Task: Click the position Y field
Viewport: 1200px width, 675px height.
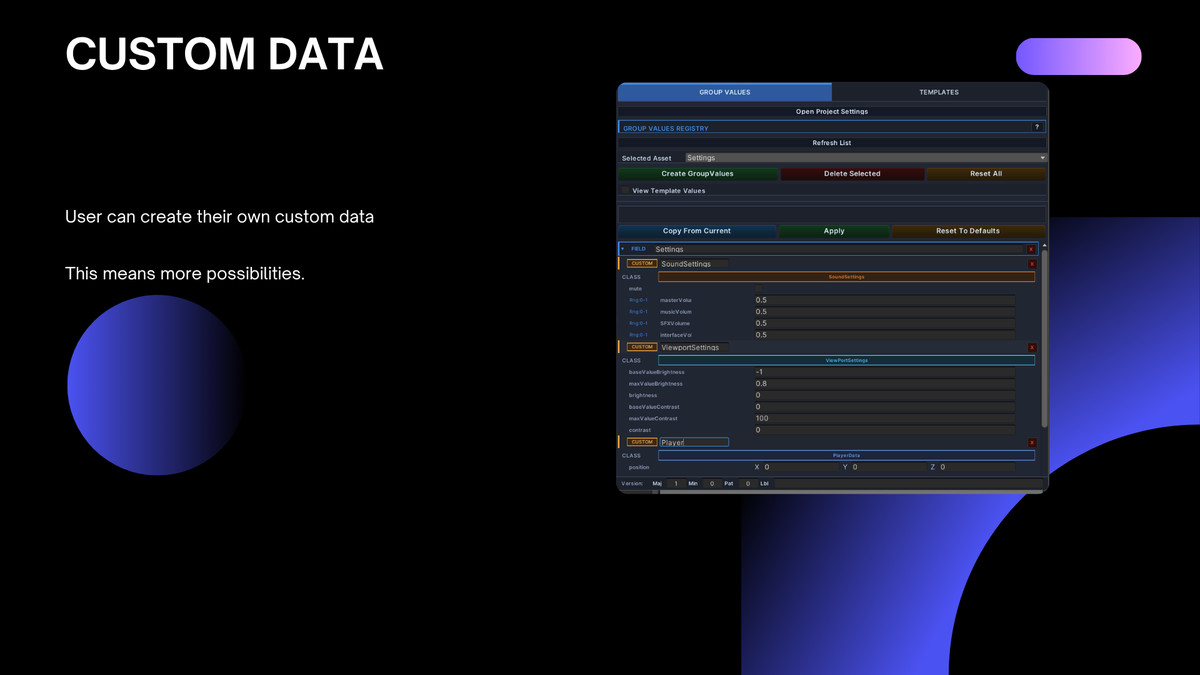Action: [889, 467]
